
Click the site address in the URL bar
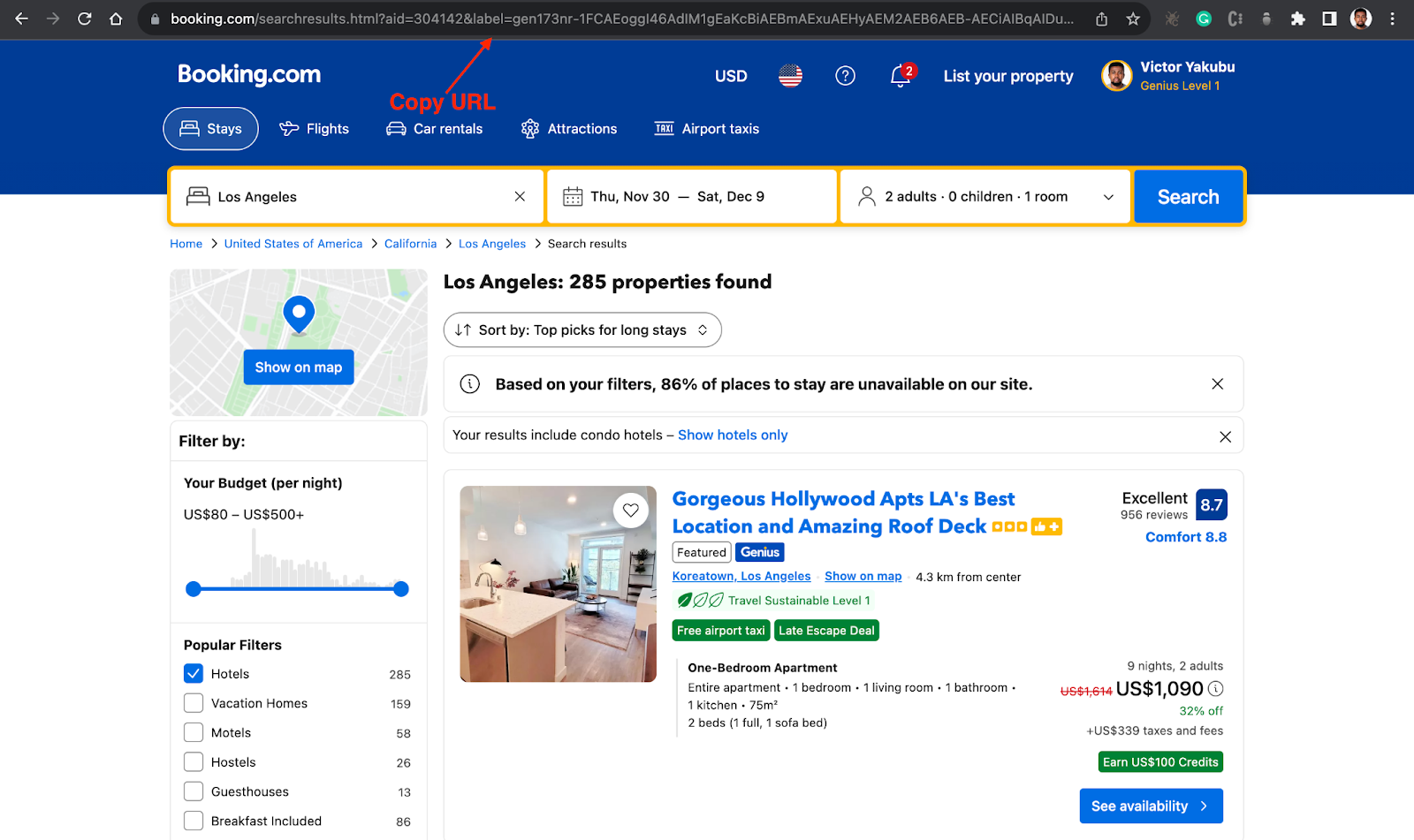coord(622,19)
